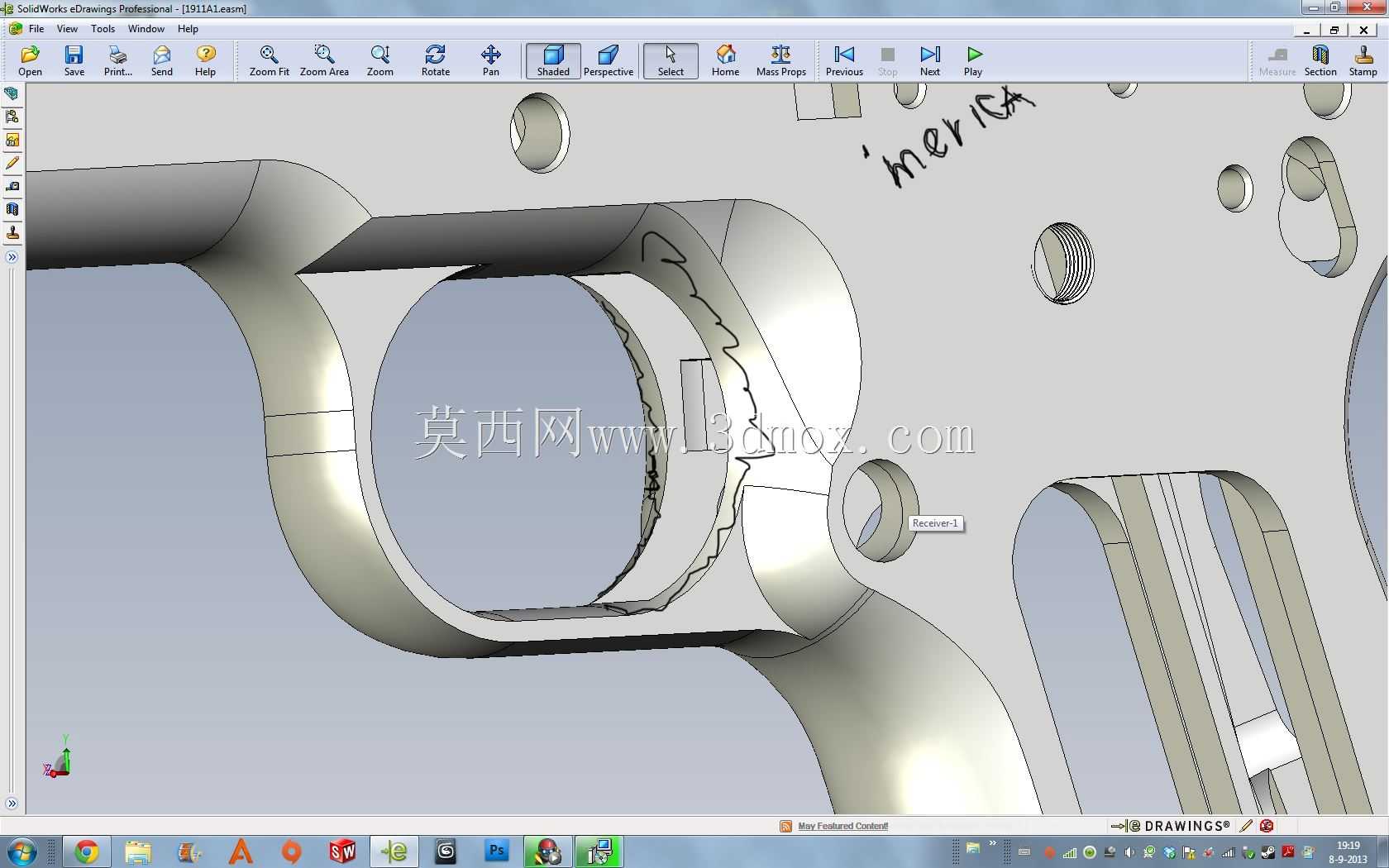The width and height of the screenshot is (1389, 868).
Task: Show hidden taskbar toolbar items chevron
Action: (x=993, y=844)
